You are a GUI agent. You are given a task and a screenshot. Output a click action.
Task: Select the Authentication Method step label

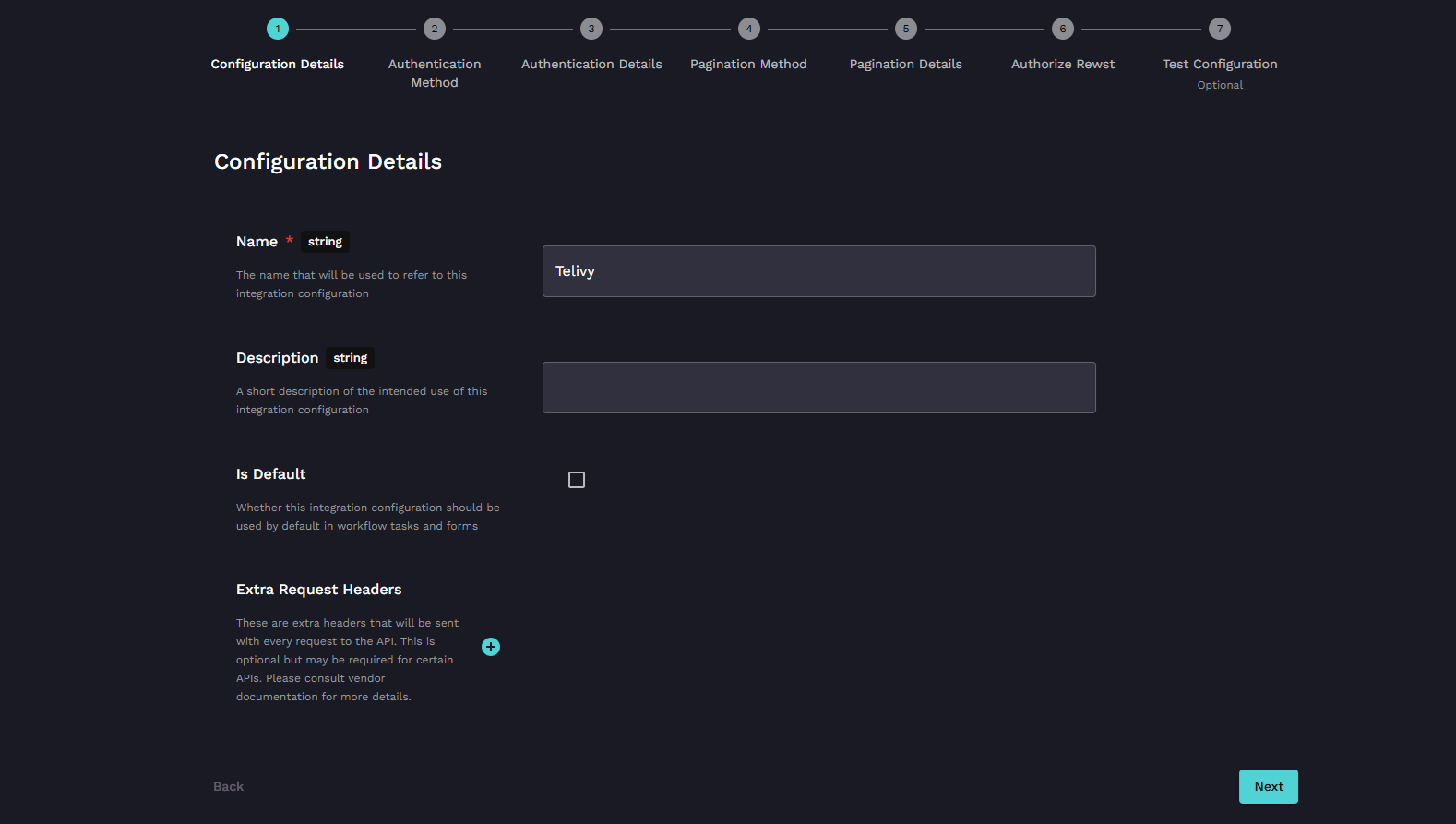(x=435, y=73)
